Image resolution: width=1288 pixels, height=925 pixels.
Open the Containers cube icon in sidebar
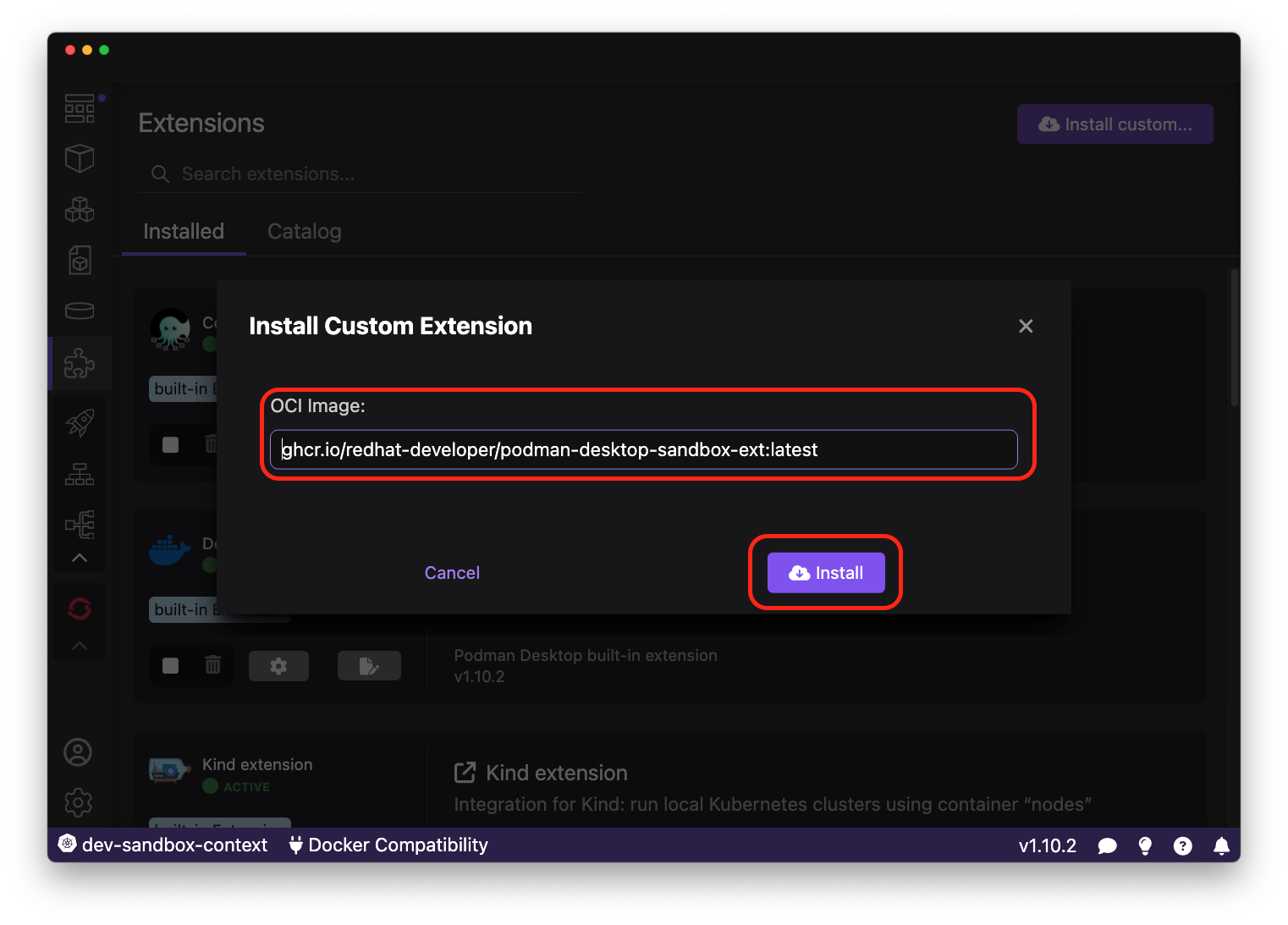pos(80,158)
